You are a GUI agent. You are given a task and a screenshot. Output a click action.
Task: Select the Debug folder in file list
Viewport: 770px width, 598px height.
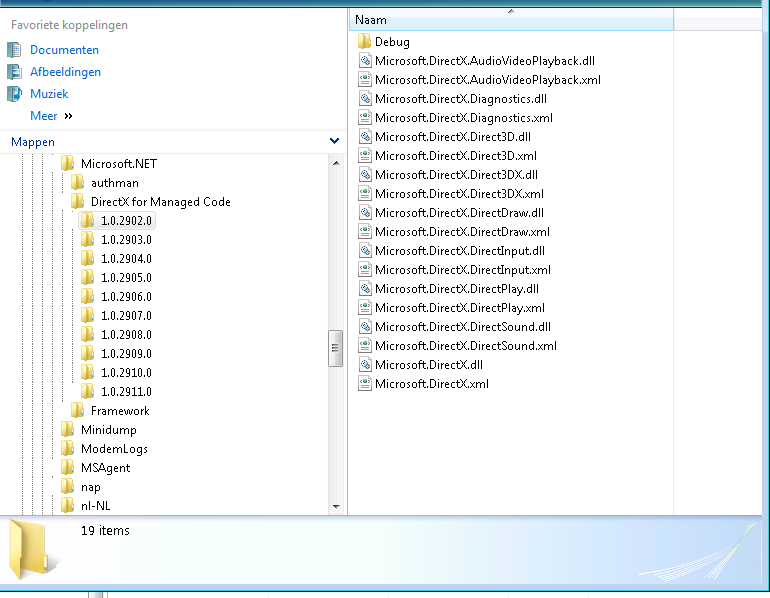[384, 42]
